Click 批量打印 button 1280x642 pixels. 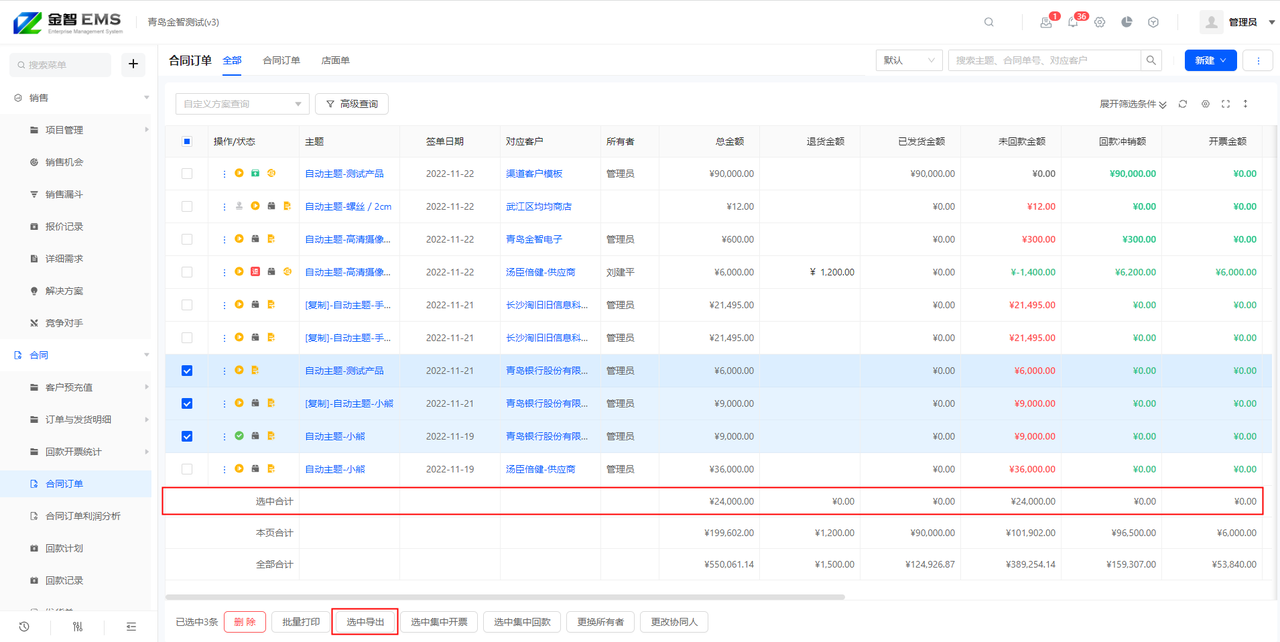click(x=301, y=622)
